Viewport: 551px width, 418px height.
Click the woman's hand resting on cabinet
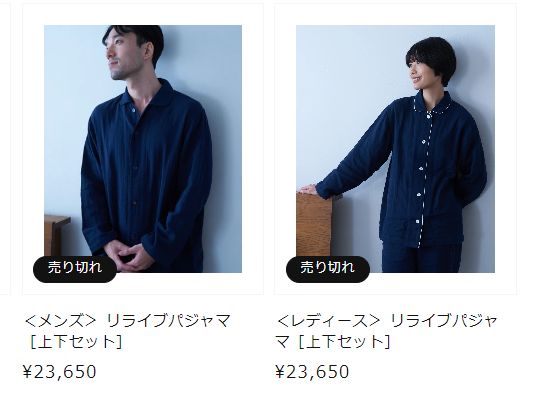tap(308, 190)
